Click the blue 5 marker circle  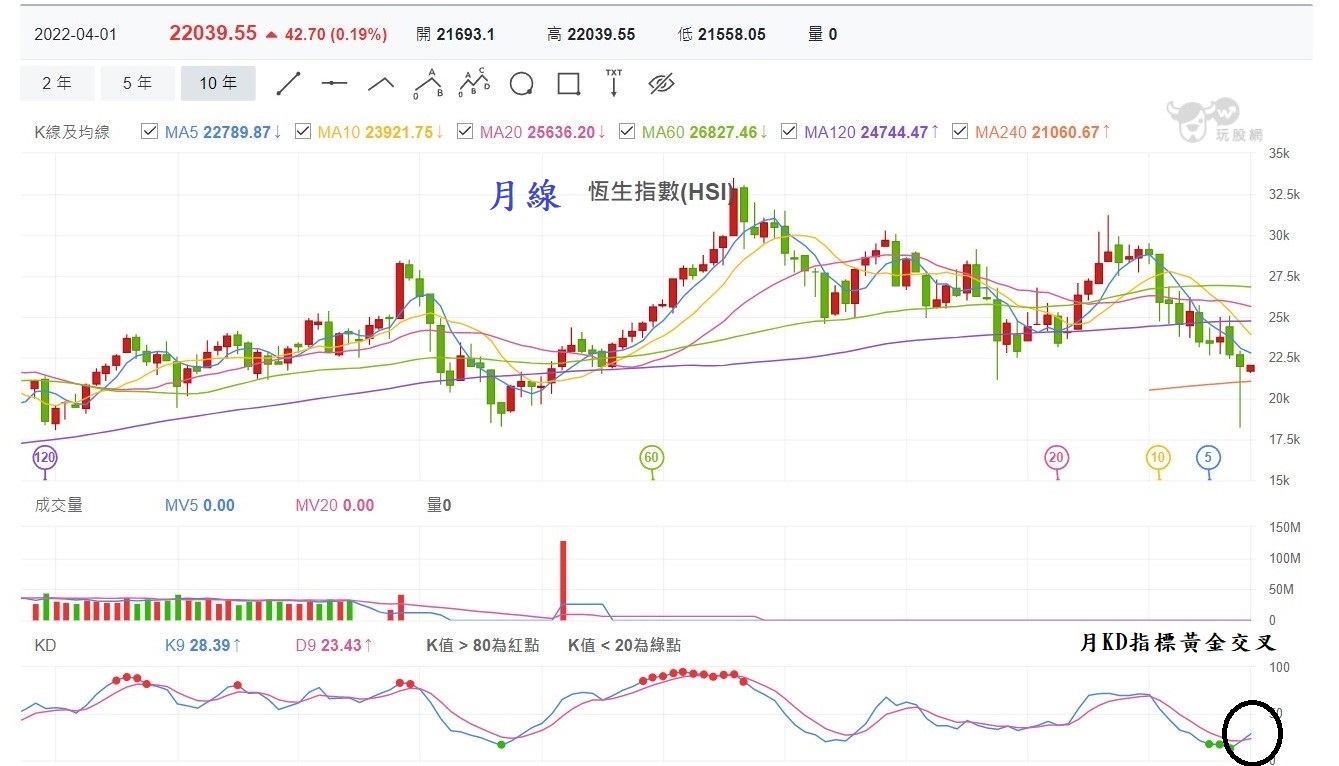pos(1208,457)
